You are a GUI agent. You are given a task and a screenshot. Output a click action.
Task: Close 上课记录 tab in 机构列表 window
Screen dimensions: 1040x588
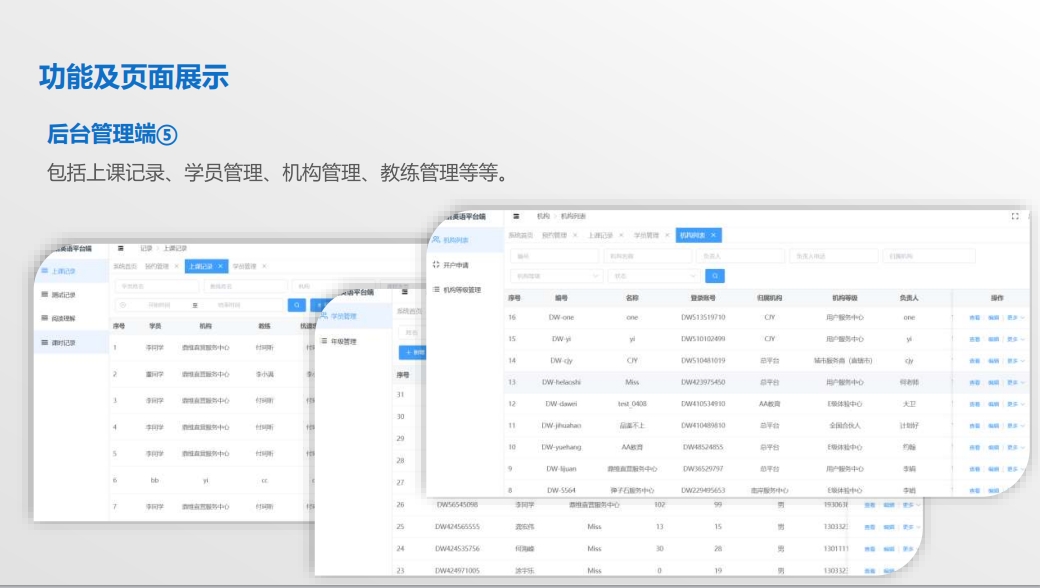click(x=621, y=235)
